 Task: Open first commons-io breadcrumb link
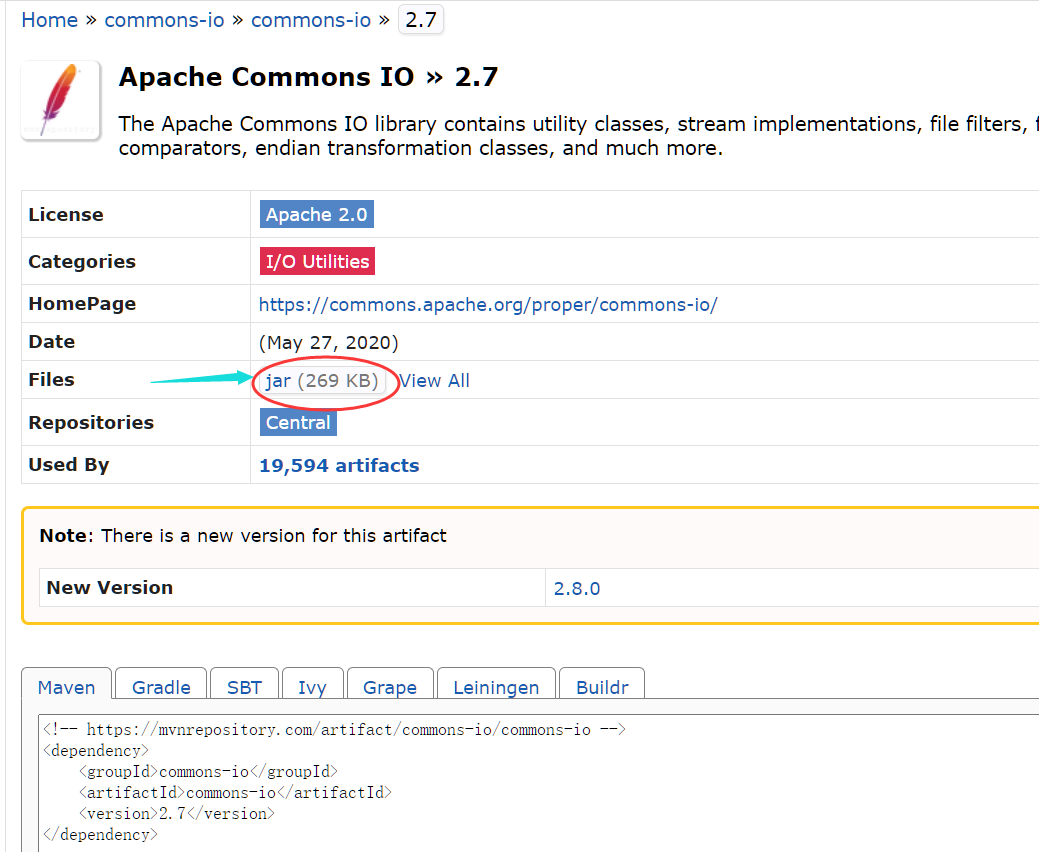[164, 20]
